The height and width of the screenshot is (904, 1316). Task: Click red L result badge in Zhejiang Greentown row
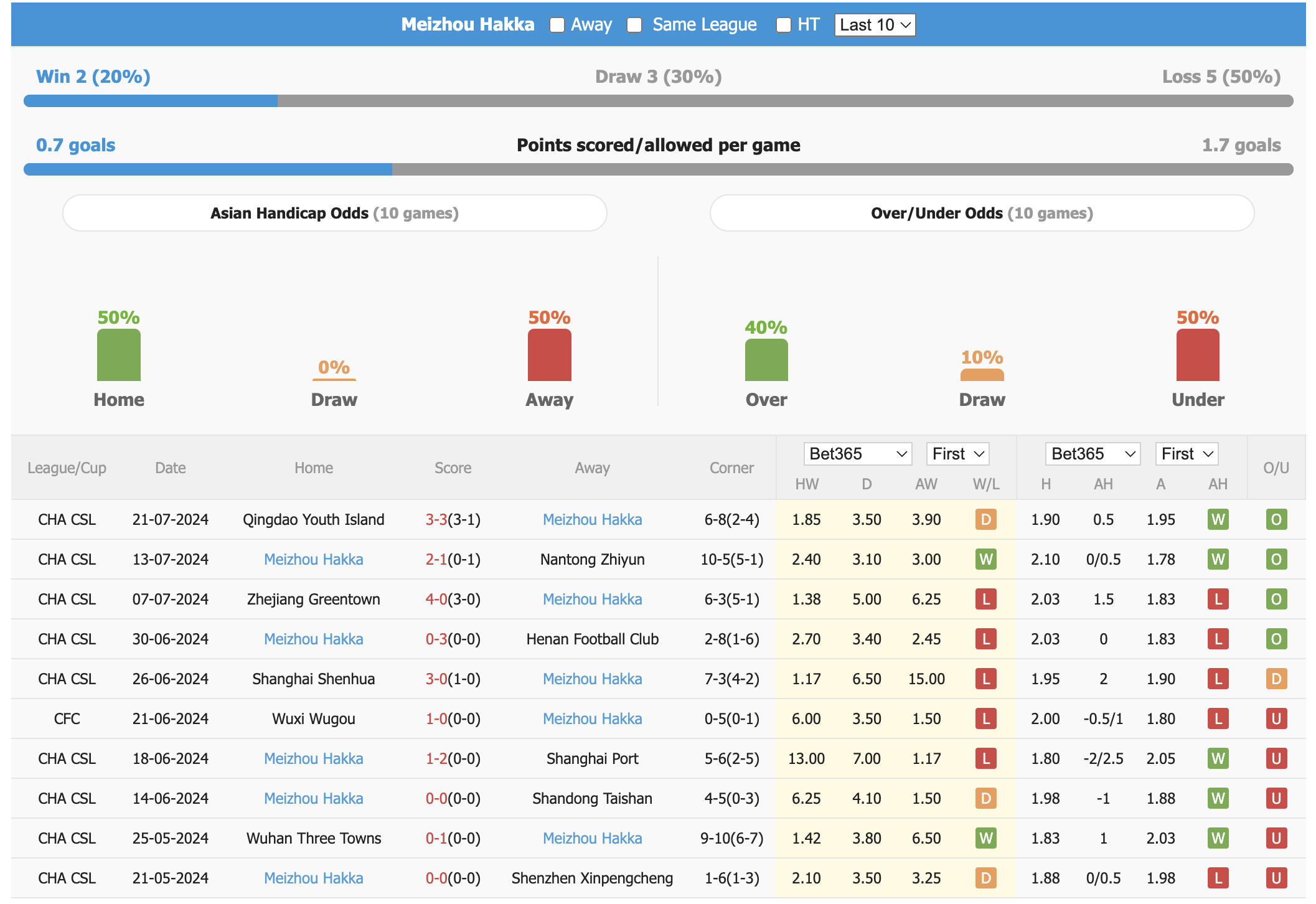[985, 599]
